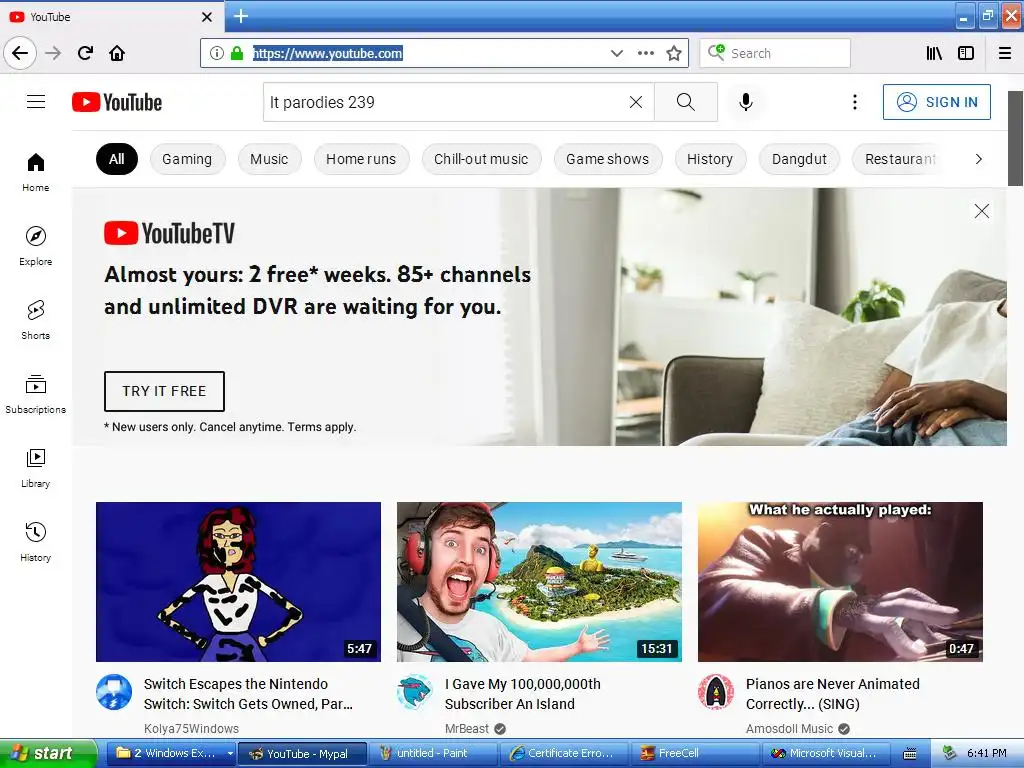Open title I Gave My 100,000,000th Subscriber
The image size is (1024, 768).
(522, 694)
